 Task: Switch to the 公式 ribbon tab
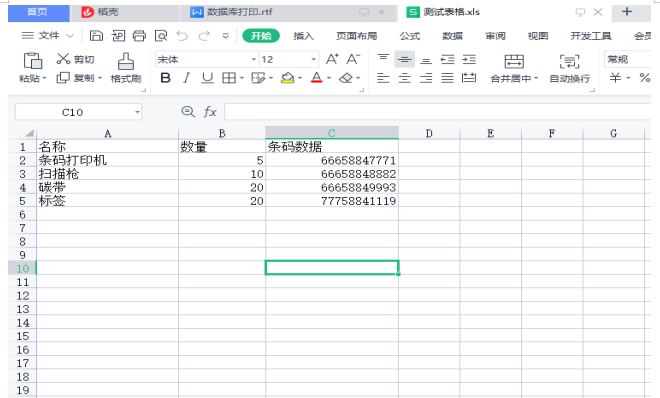click(x=410, y=36)
